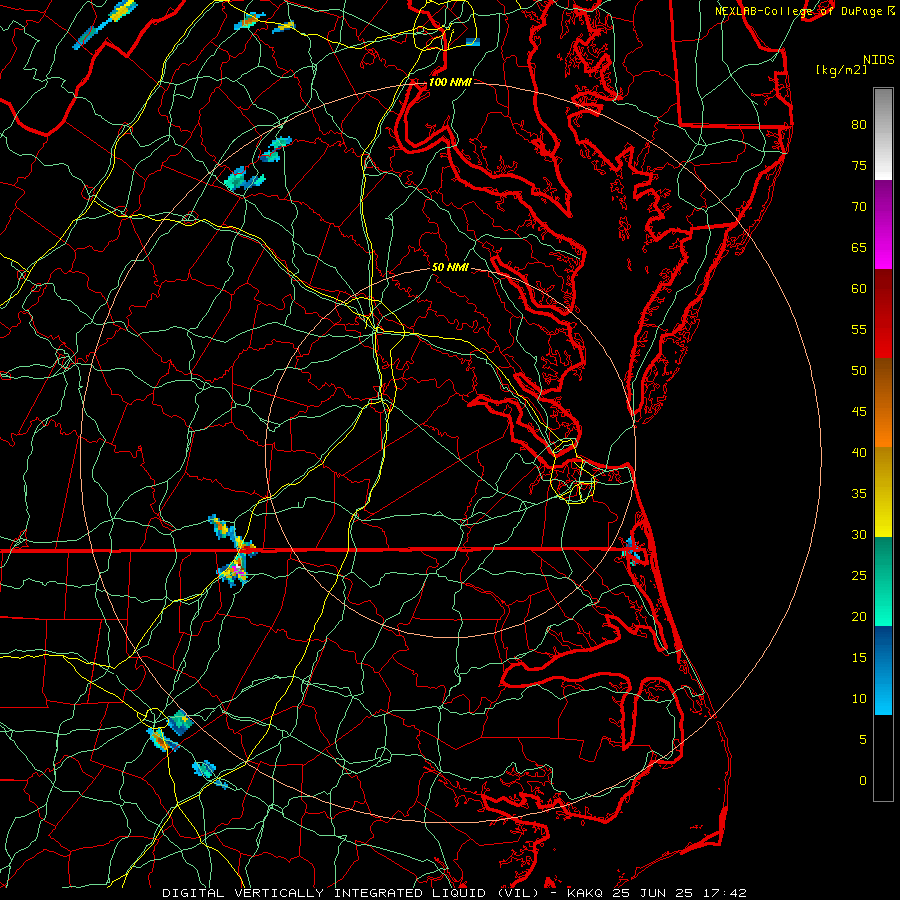
Task: Pick the gray-white segment of the VIL scale
Action: point(883,134)
